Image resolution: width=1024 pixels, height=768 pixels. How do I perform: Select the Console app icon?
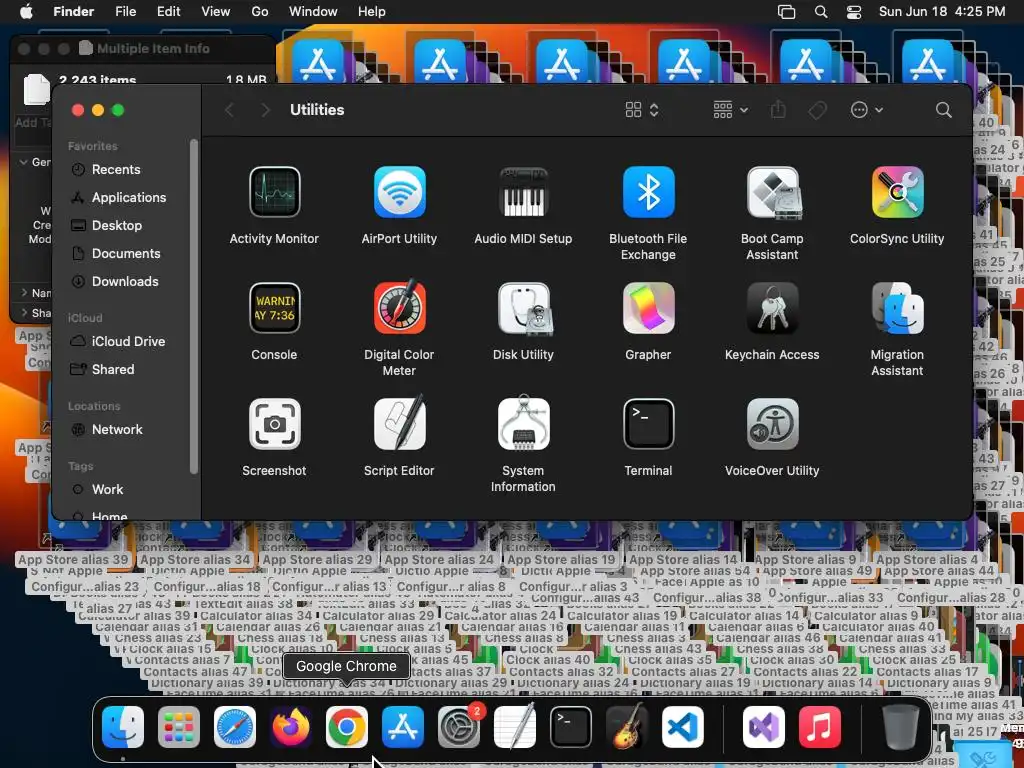(x=274, y=308)
